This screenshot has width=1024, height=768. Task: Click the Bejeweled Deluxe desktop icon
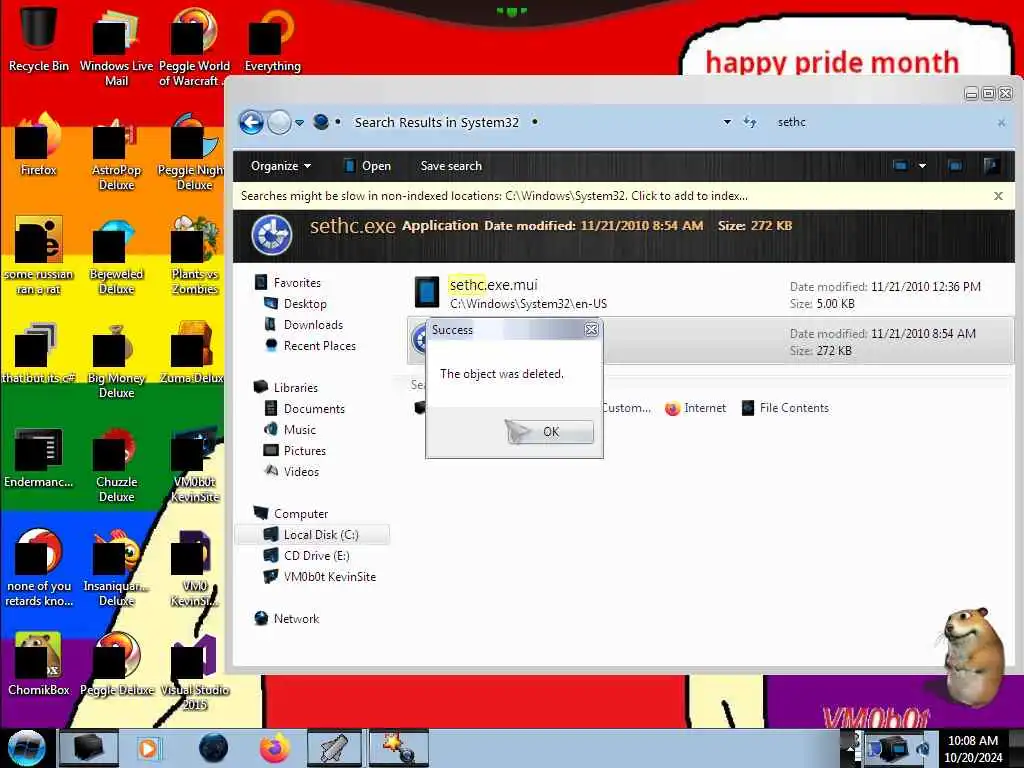(116, 257)
